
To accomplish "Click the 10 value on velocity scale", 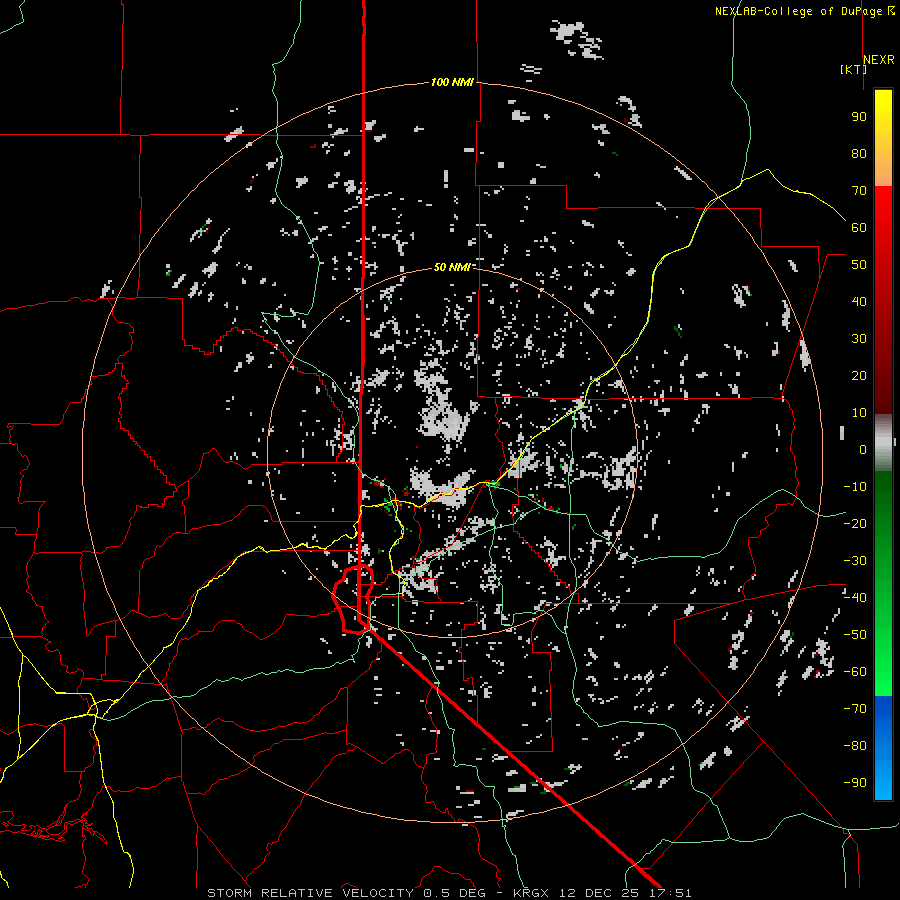I will pyautogui.click(x=859, y=413).
